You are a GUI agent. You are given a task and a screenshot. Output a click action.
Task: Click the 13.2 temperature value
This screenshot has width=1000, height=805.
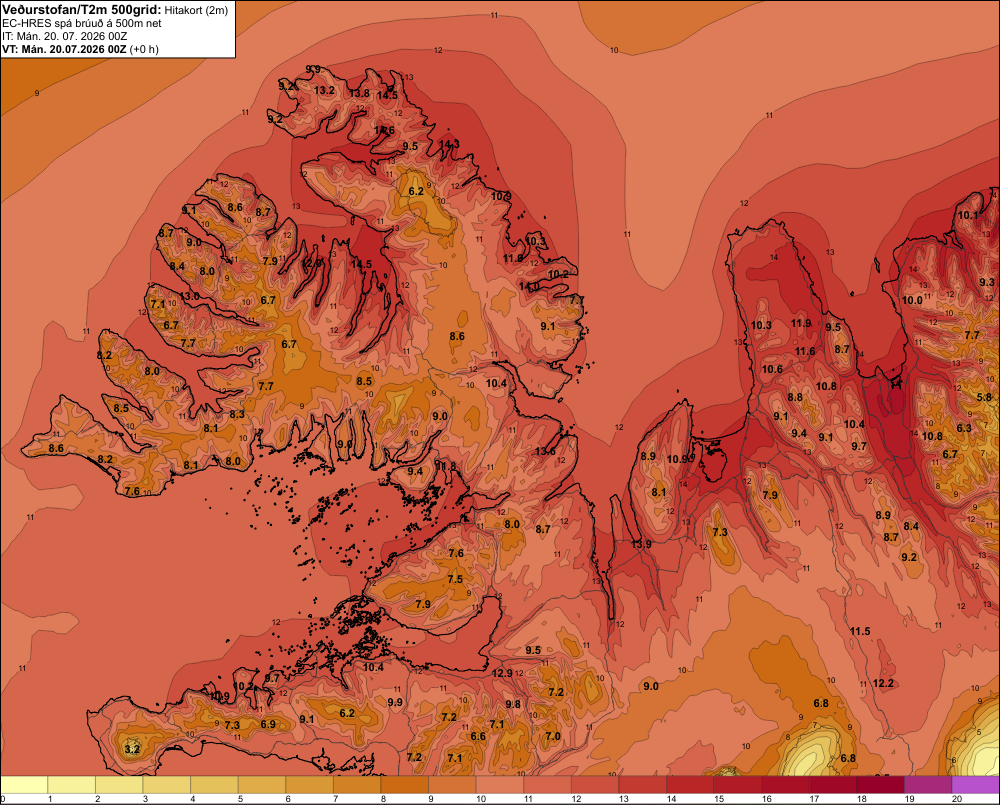(x=324, y=91)
